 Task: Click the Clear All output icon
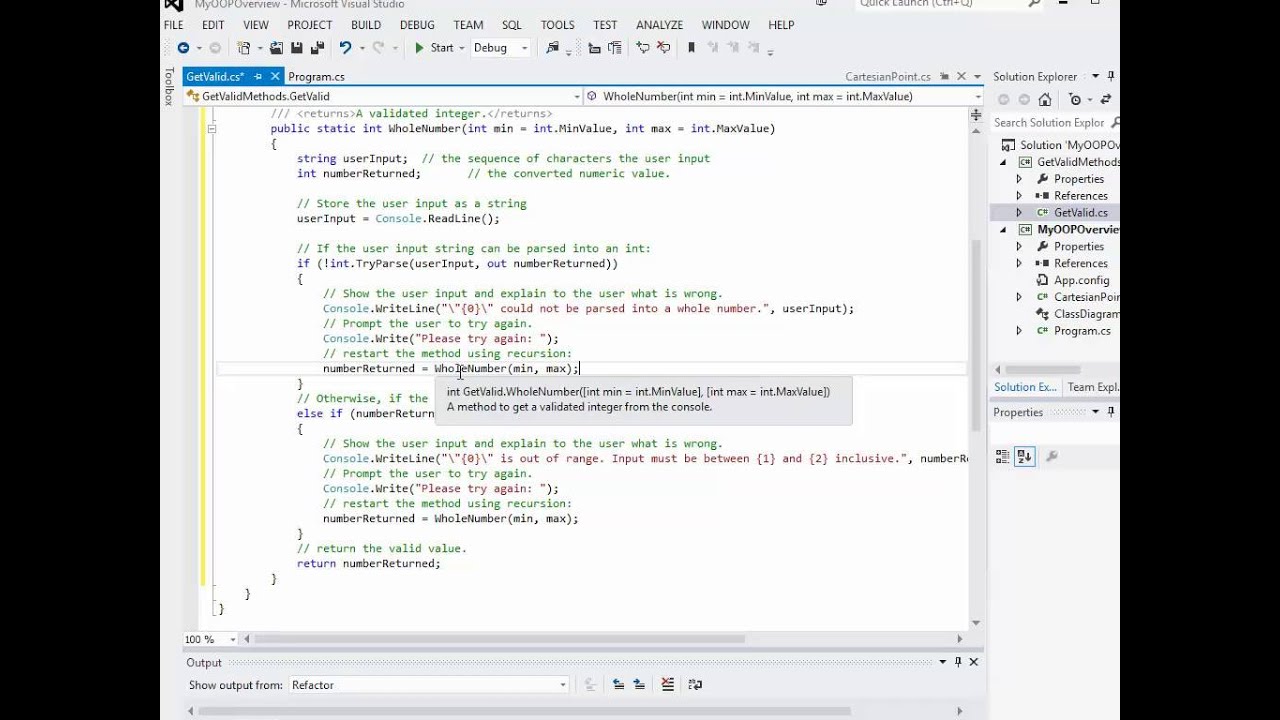click(667, 685)
